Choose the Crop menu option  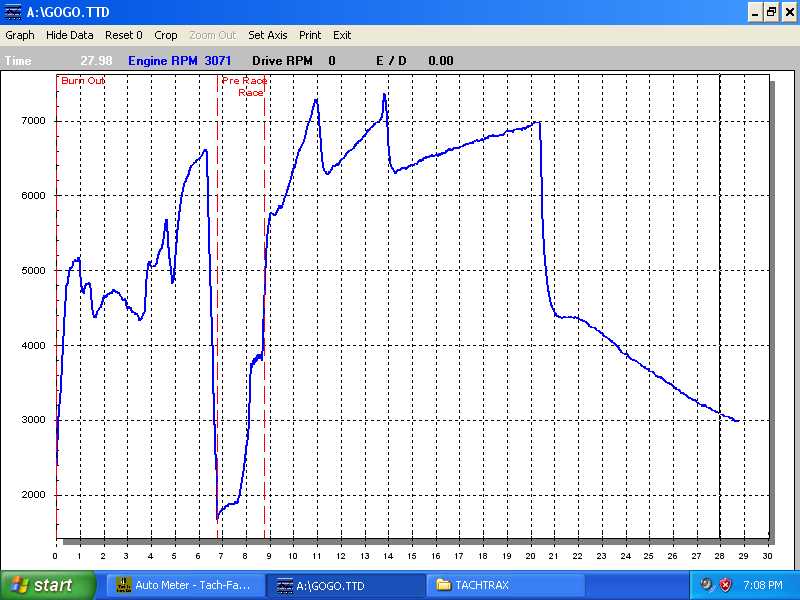click(166, 35)
